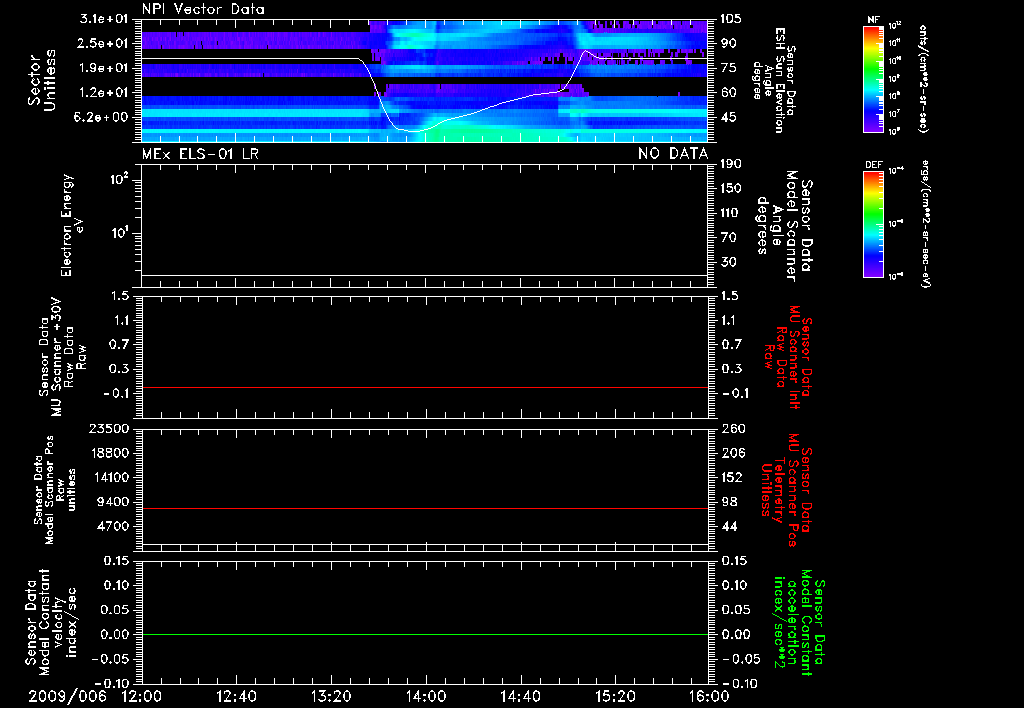Screen dimensions: 1024x708
Task: Click the 14:40 time axis tick label
Action: pyautogui.click(x=520, y=696)
